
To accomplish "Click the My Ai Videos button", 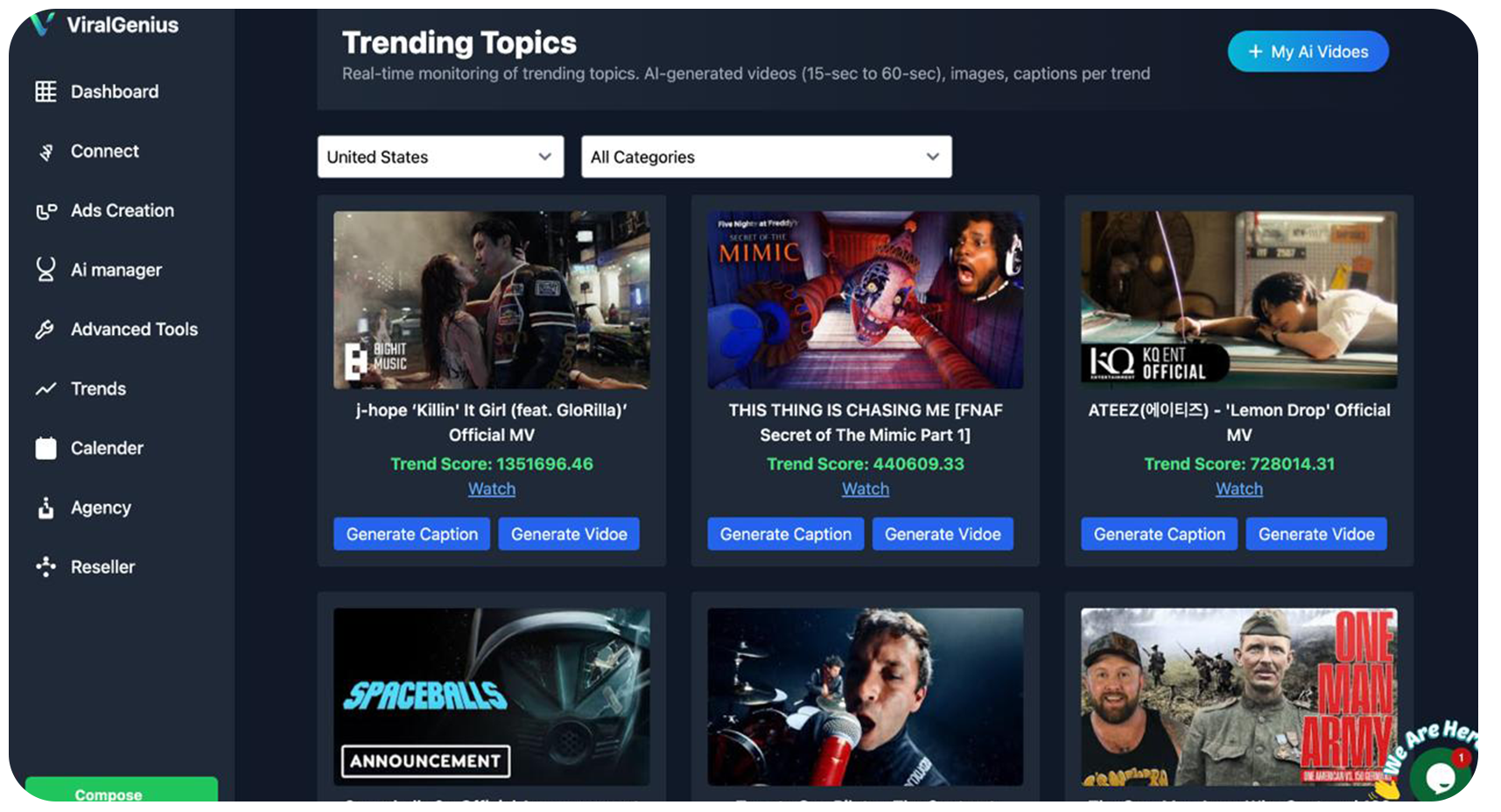I will click(1308, 52).
